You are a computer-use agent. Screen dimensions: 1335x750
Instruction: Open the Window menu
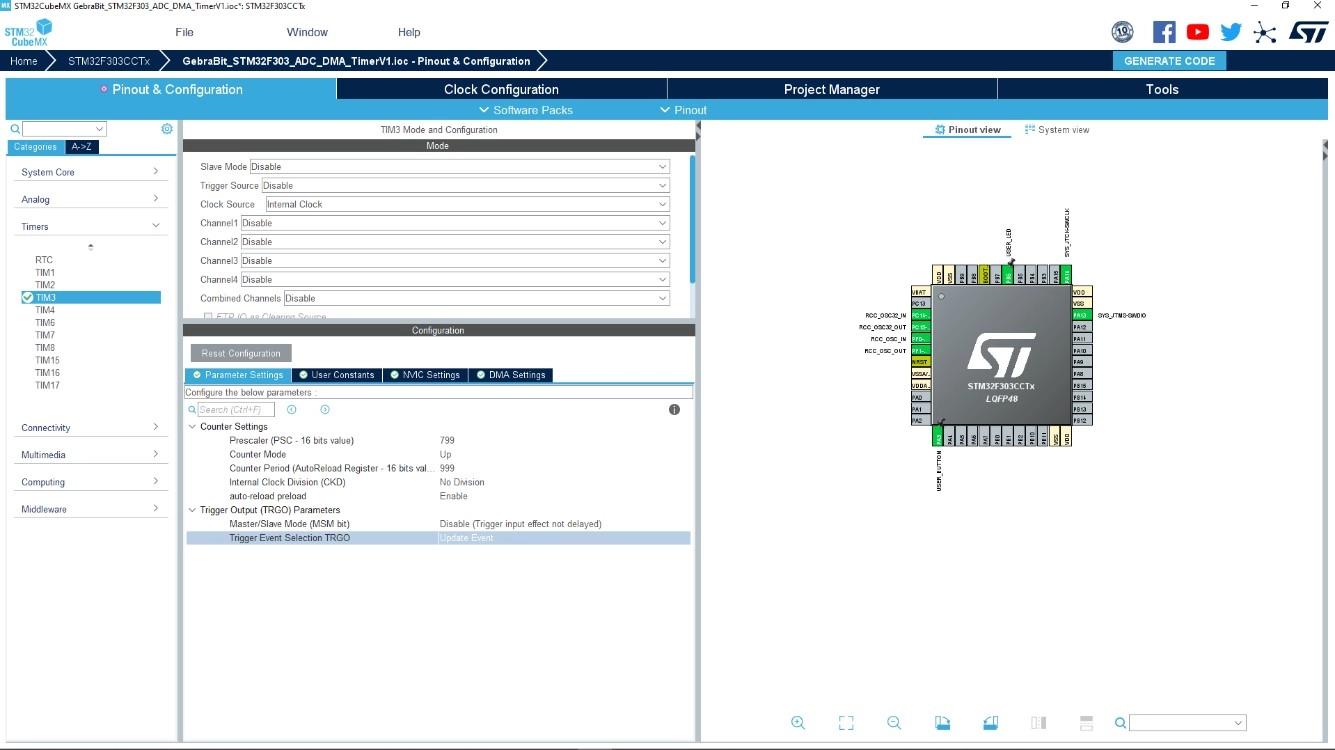[307, 32]
